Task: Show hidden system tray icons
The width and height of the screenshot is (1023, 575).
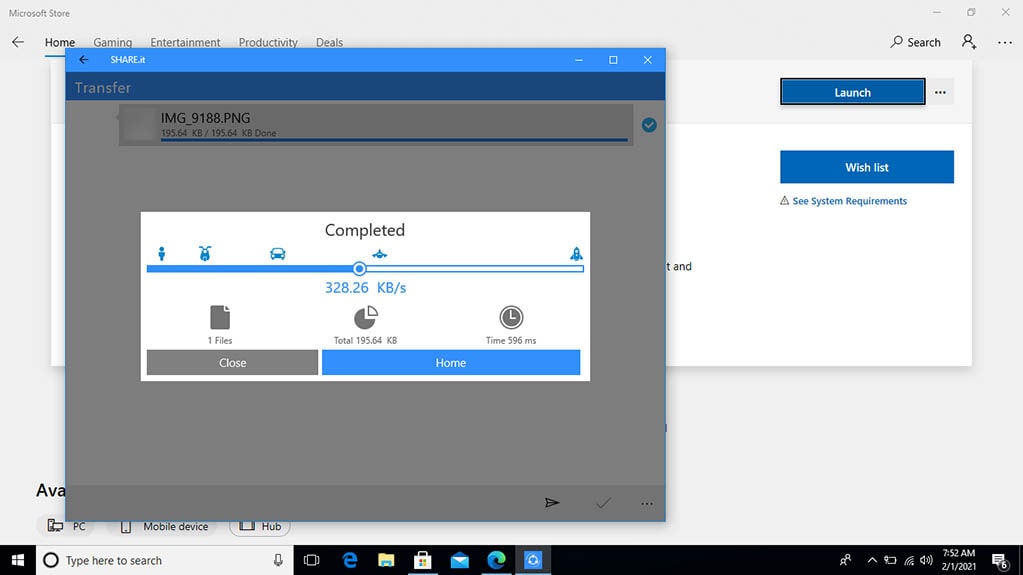Action: tap(872, 560)
